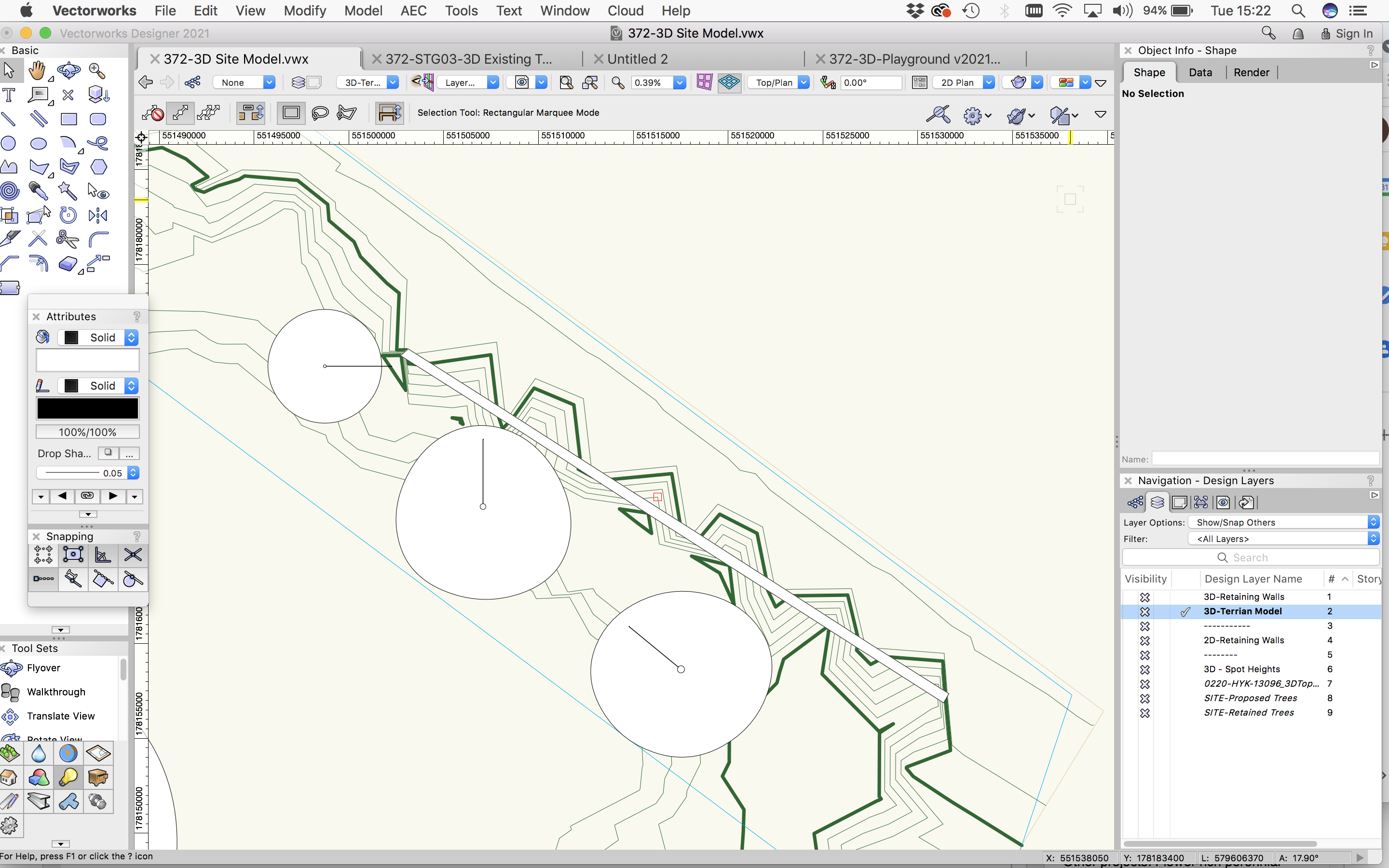Toggle visibility of SITE-Proposed Trees layer
The image size is (1389, 868).
1145,698
